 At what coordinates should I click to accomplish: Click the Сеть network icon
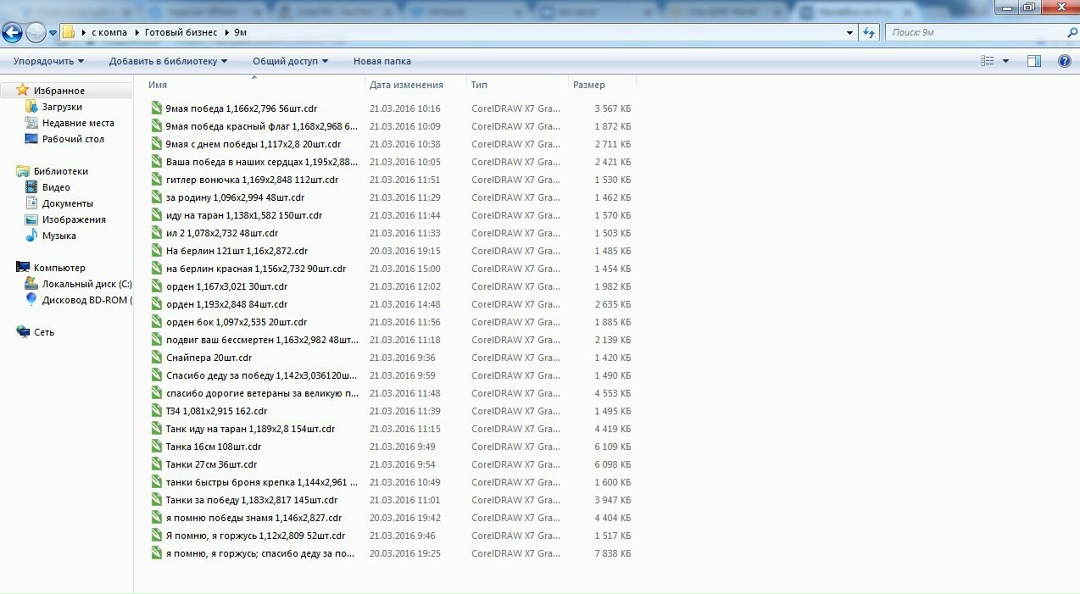point(24,332)
